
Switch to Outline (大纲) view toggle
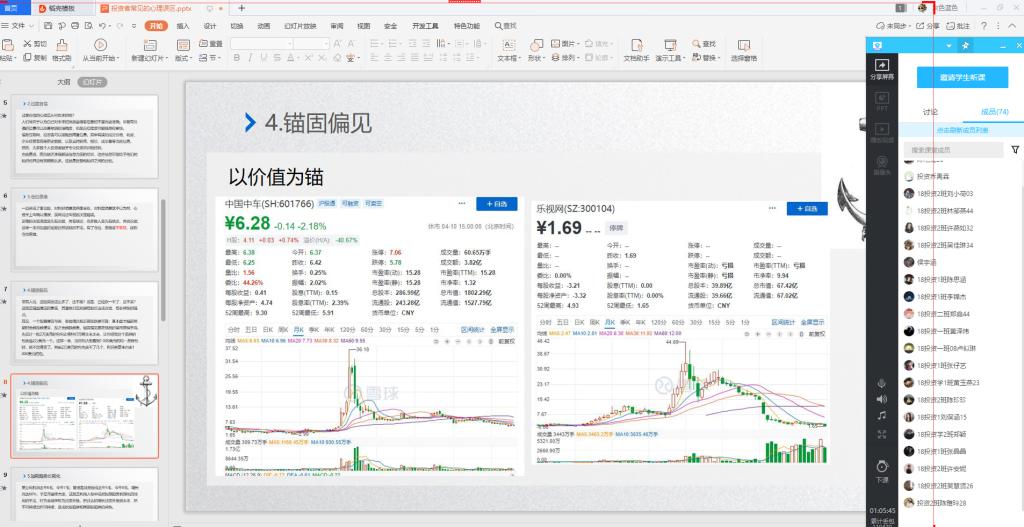63,82
